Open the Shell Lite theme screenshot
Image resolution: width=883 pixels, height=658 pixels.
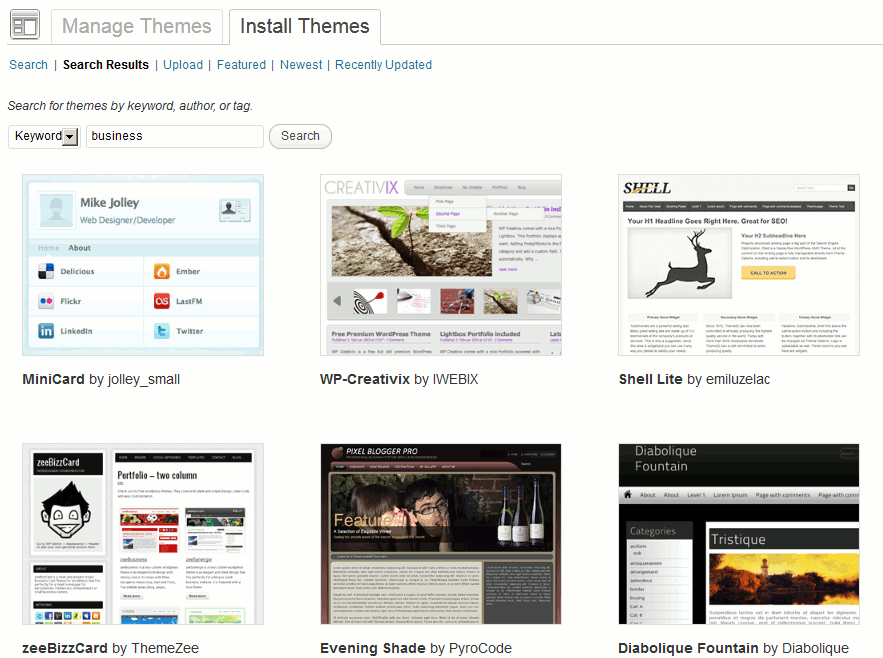coord(739,265)
